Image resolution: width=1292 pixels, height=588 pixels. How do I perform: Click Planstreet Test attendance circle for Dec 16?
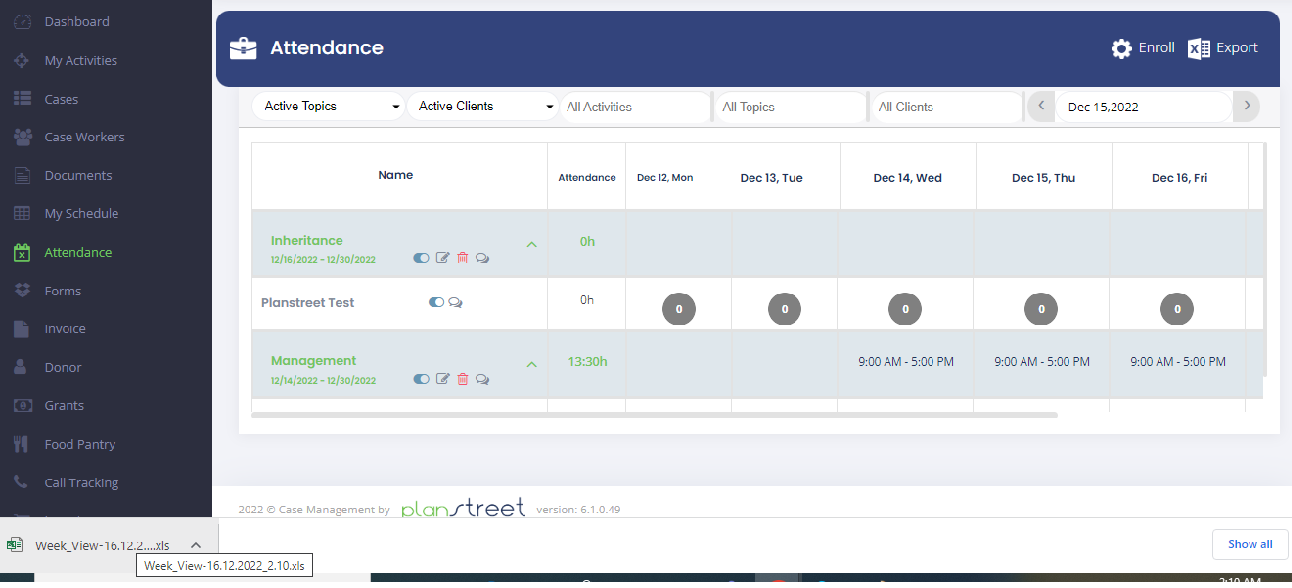click(1178, 309)
